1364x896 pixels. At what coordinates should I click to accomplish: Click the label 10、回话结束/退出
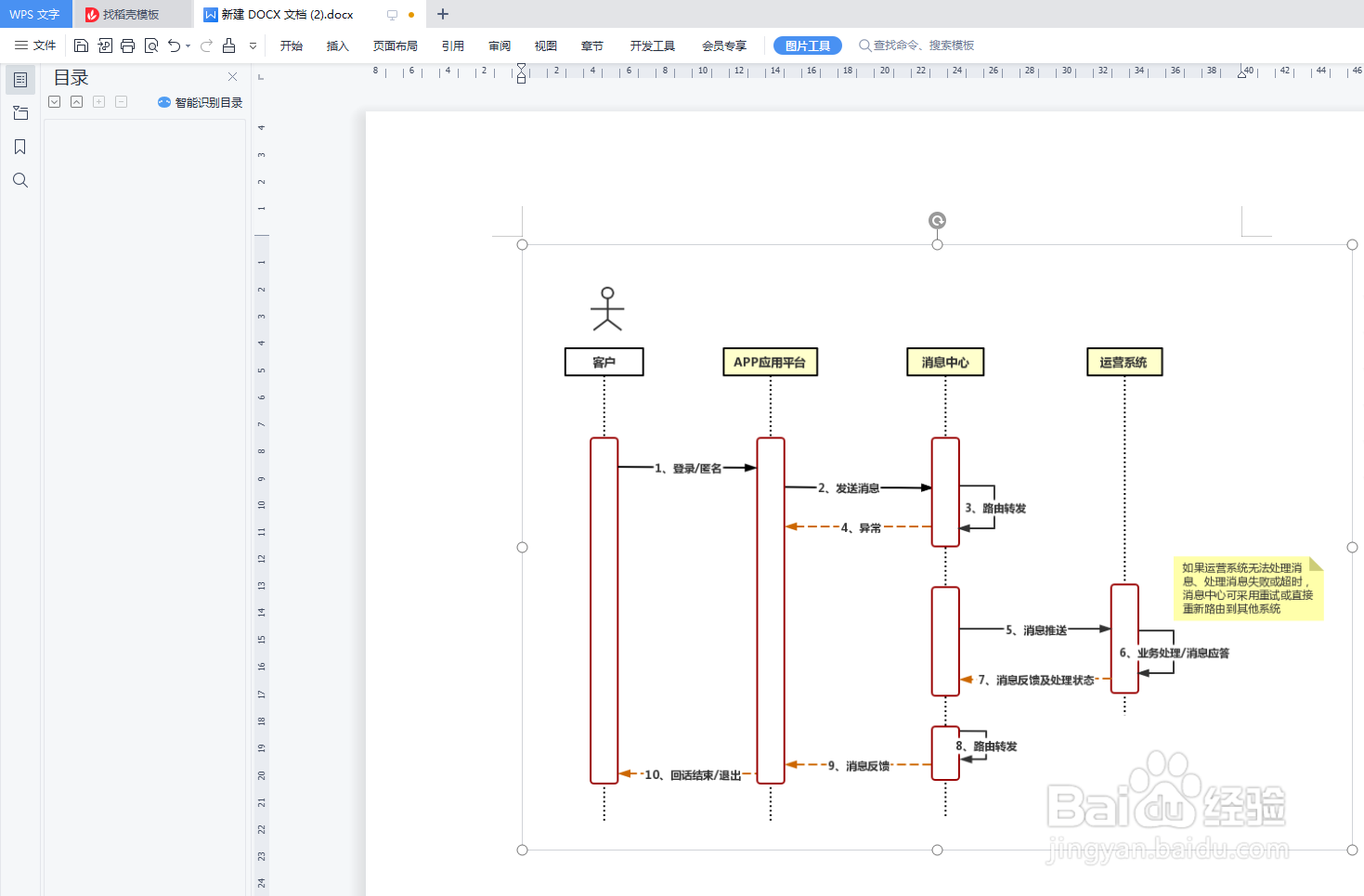tap(693, 774)
